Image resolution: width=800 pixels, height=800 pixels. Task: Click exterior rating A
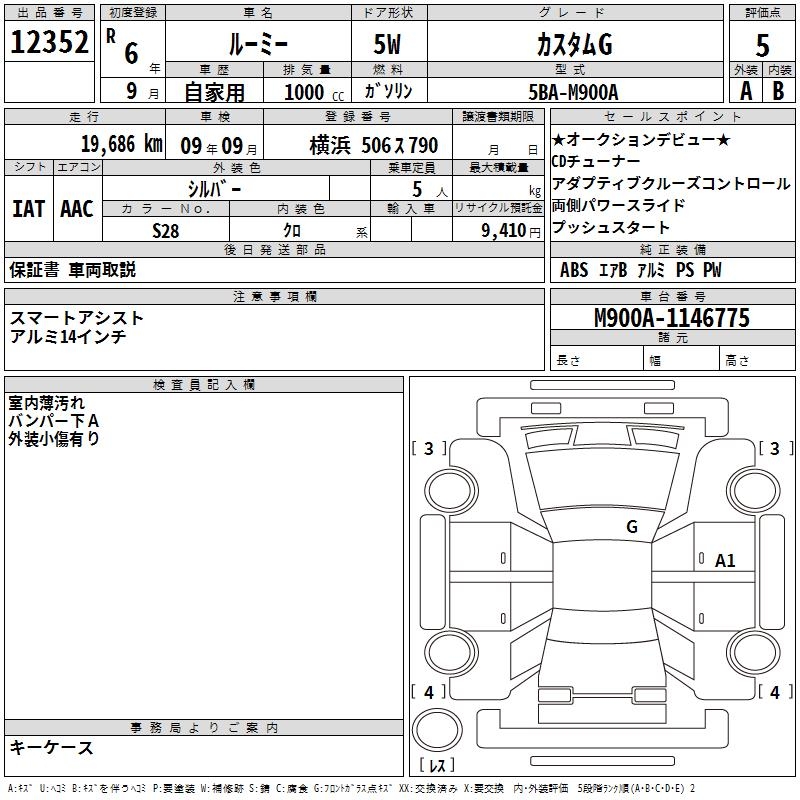(x=746, y=91)
